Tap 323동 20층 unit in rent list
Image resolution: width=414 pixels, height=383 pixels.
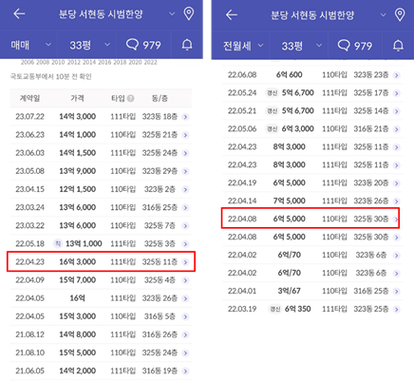[371, 183]
